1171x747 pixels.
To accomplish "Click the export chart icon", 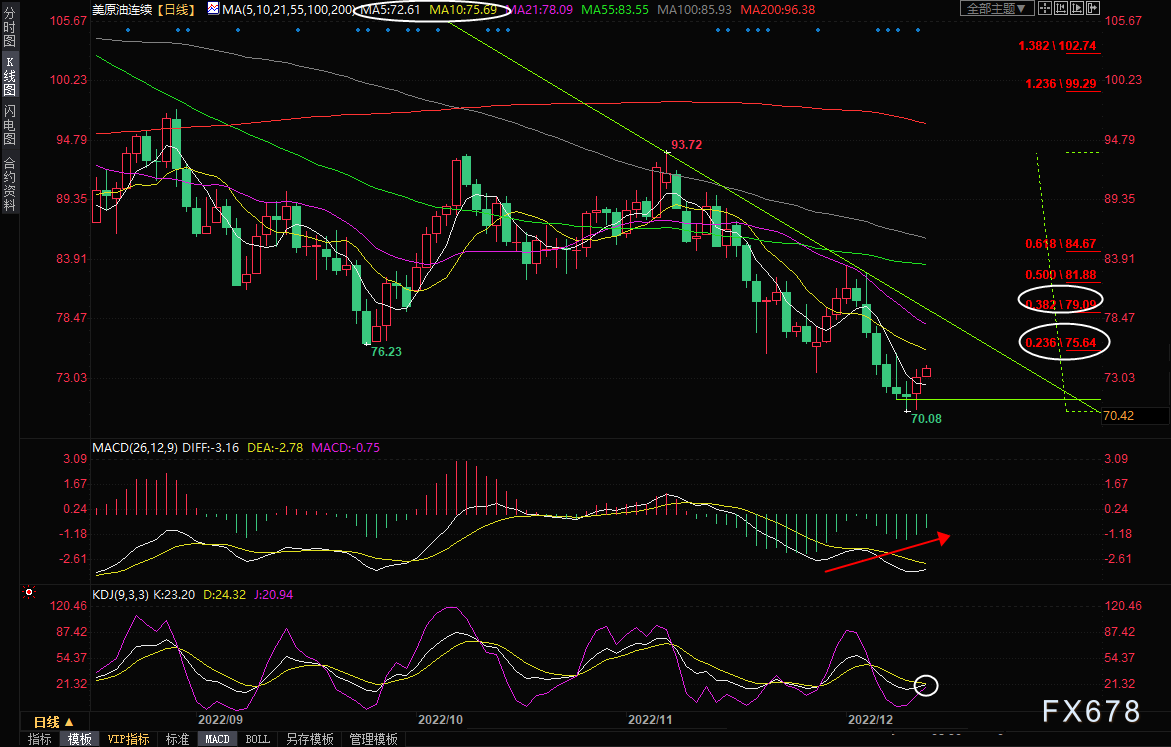I will [x=1093, y=8].
